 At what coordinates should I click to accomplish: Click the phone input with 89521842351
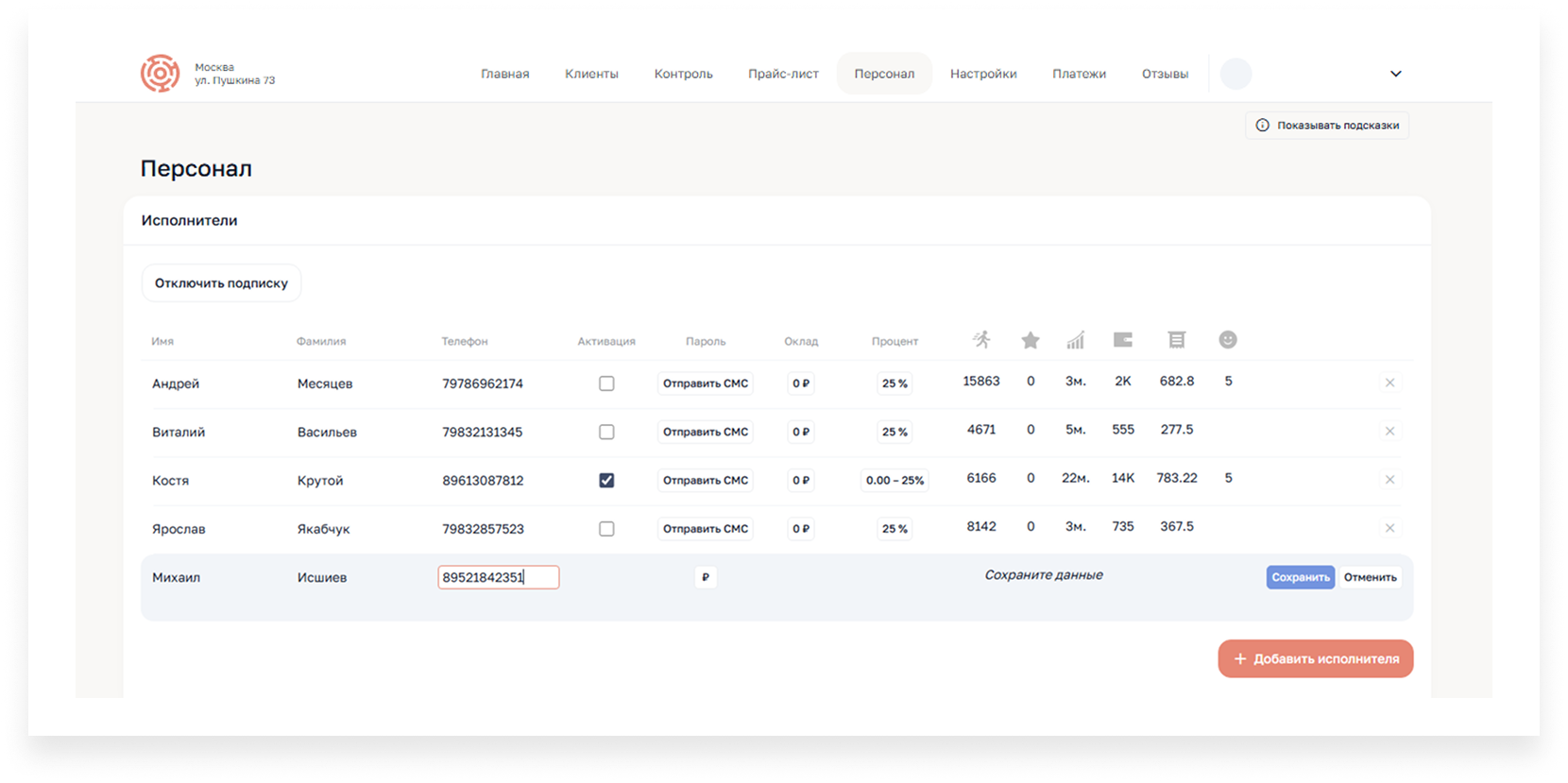(499, 577)
